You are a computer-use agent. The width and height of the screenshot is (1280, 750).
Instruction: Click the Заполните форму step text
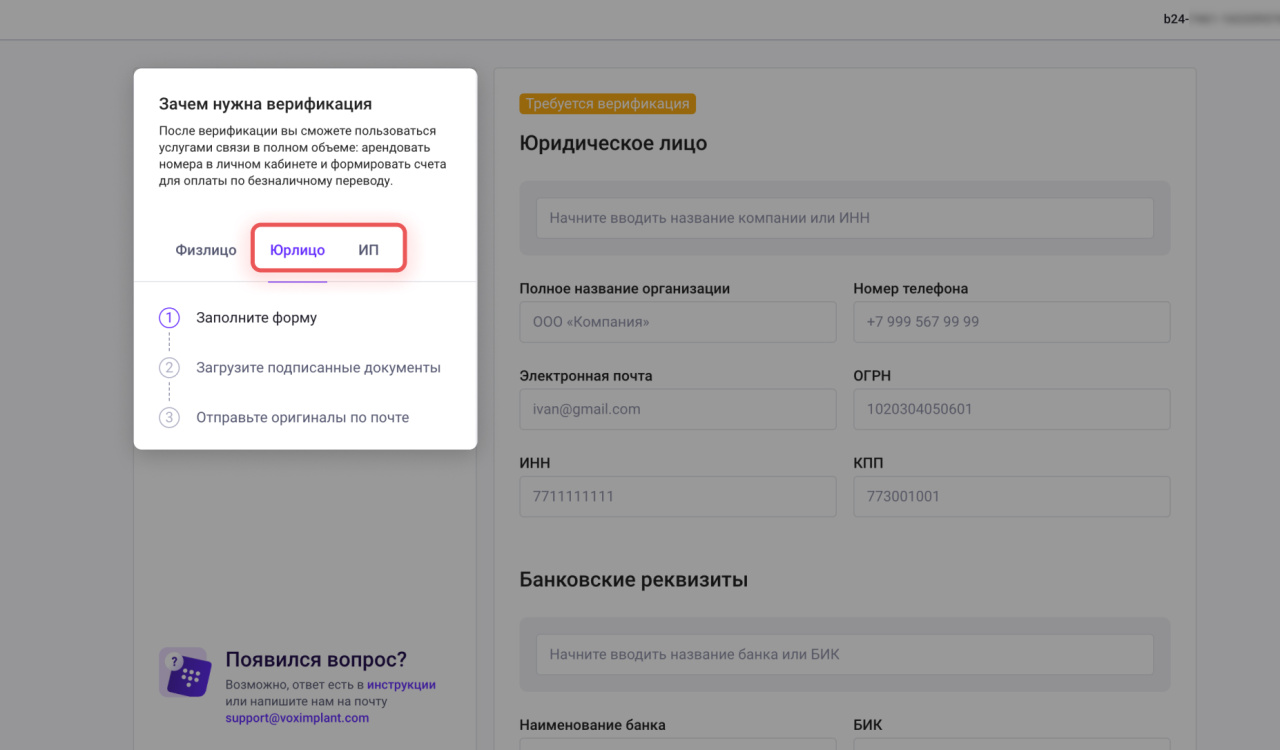tap(256, 318)
